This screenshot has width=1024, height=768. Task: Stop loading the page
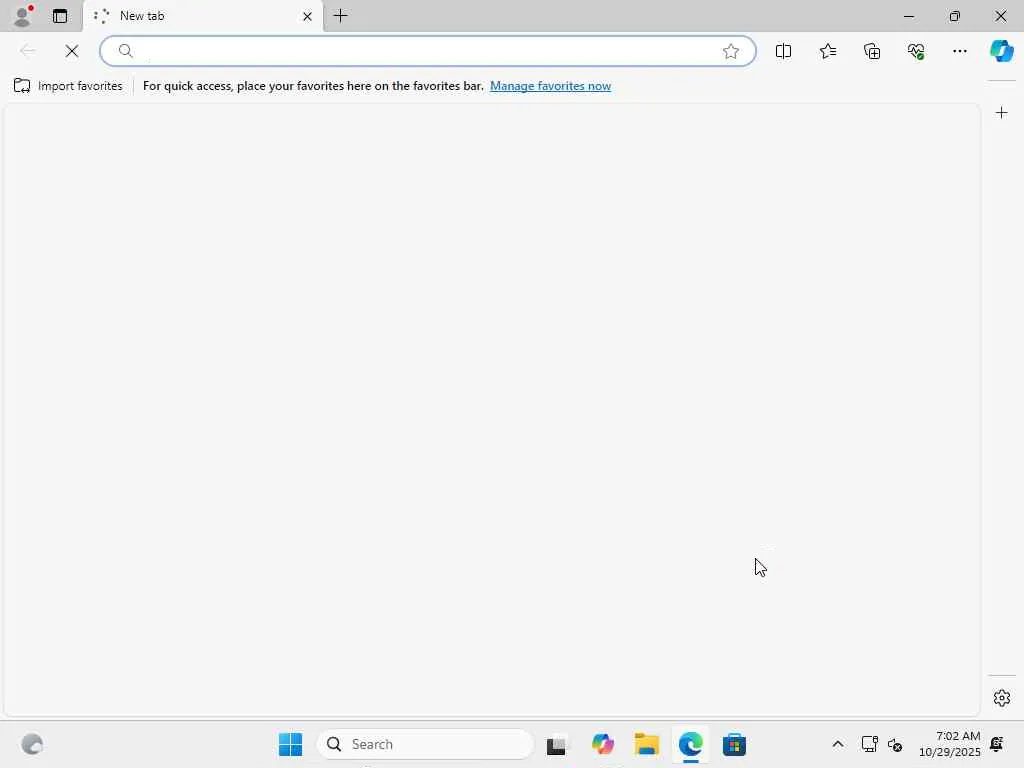coord(72,51)
